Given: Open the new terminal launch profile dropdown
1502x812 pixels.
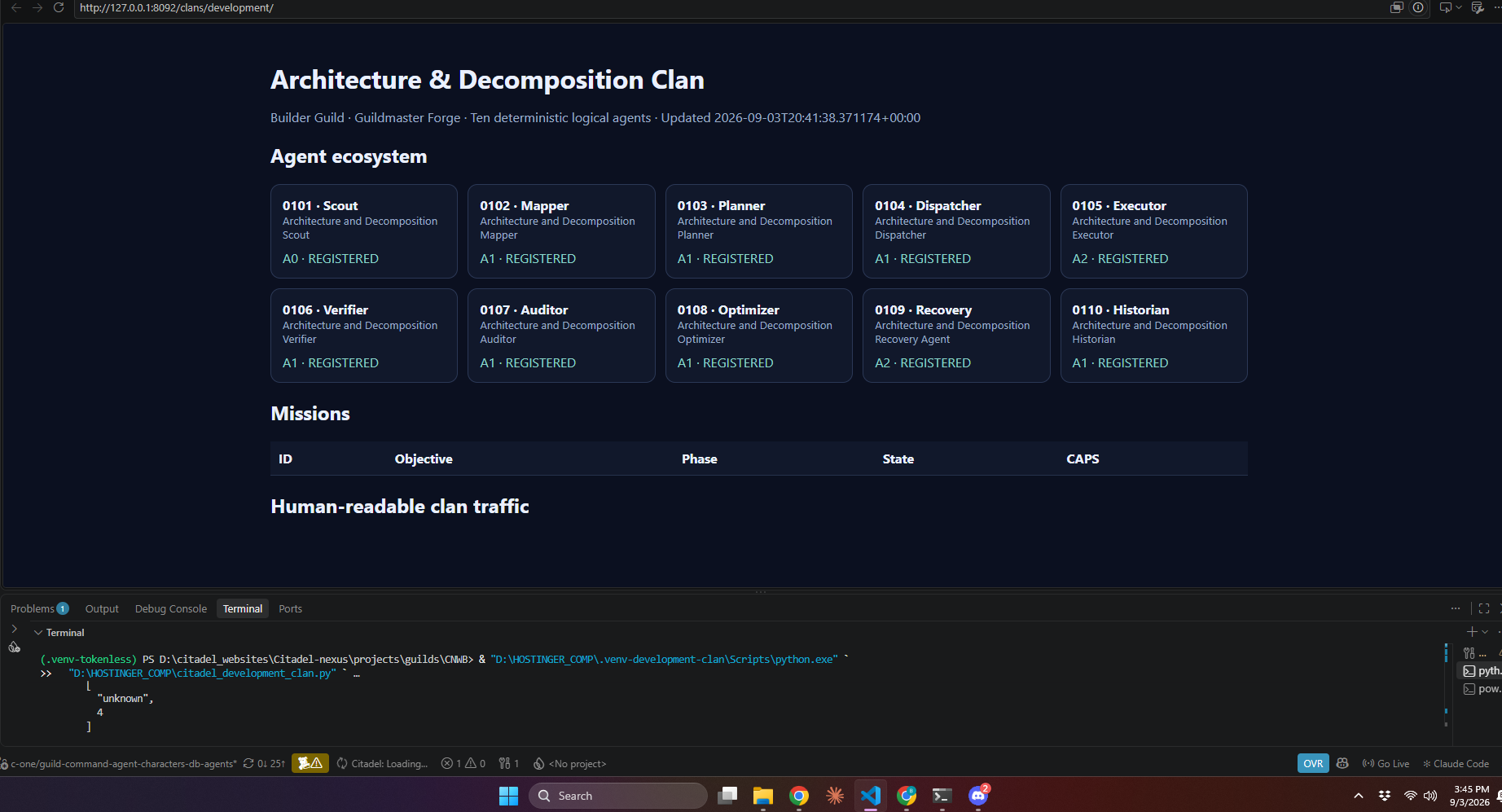Looking at the screenshot, I should coord(1486,632).
